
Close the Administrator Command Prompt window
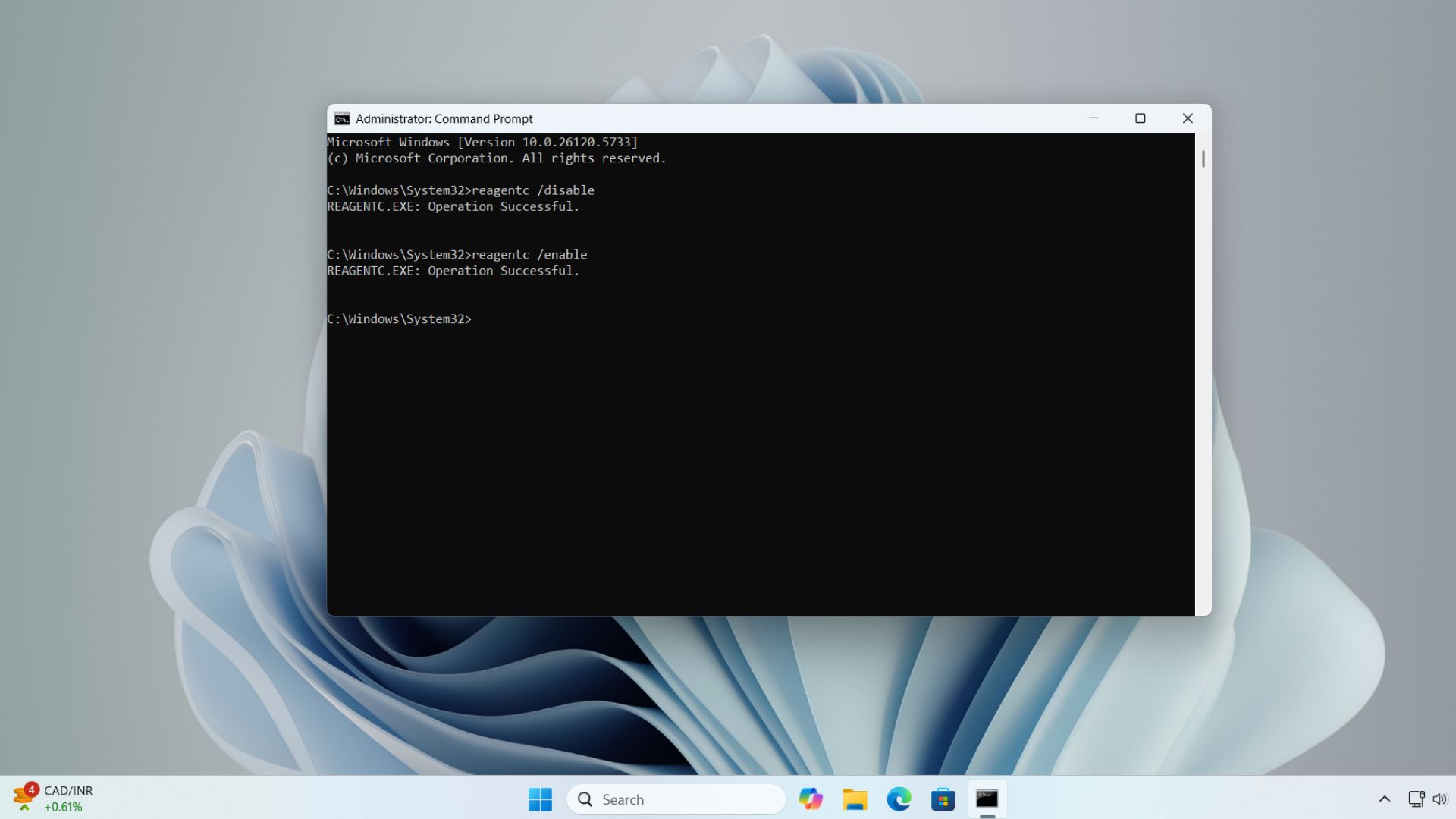[x=1188, y=118]
